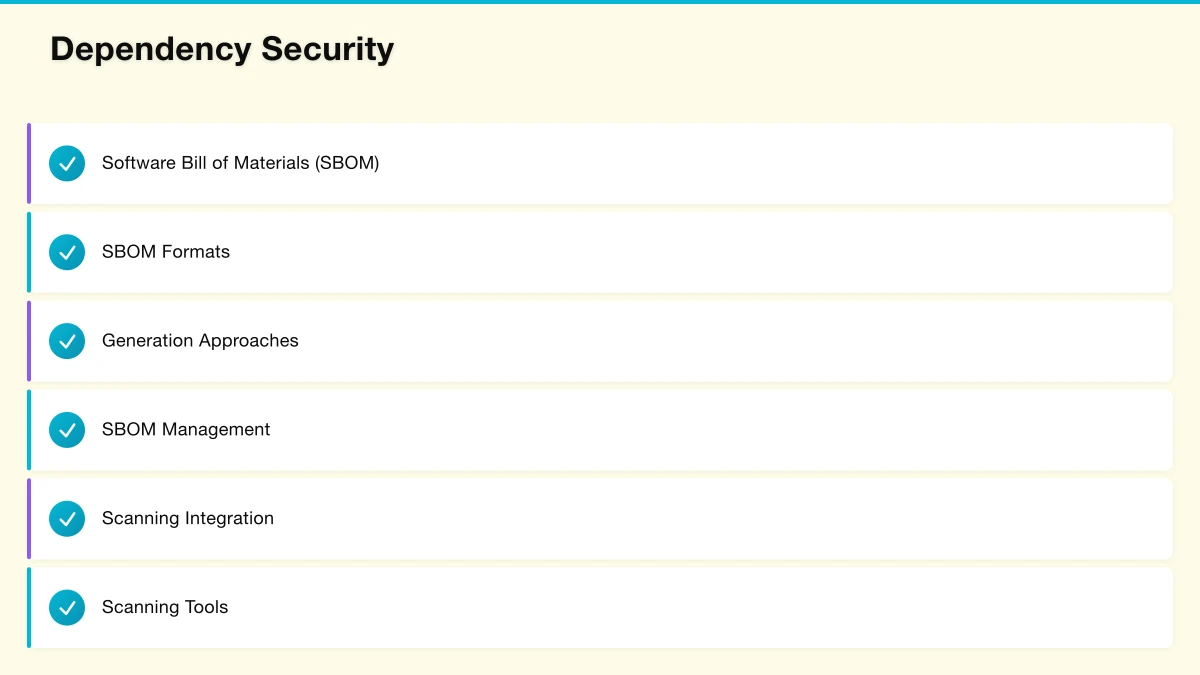Click the Scanning Tools text label
The height and width of the screenshot is (675, 1200).
click(x=165, y=608)
